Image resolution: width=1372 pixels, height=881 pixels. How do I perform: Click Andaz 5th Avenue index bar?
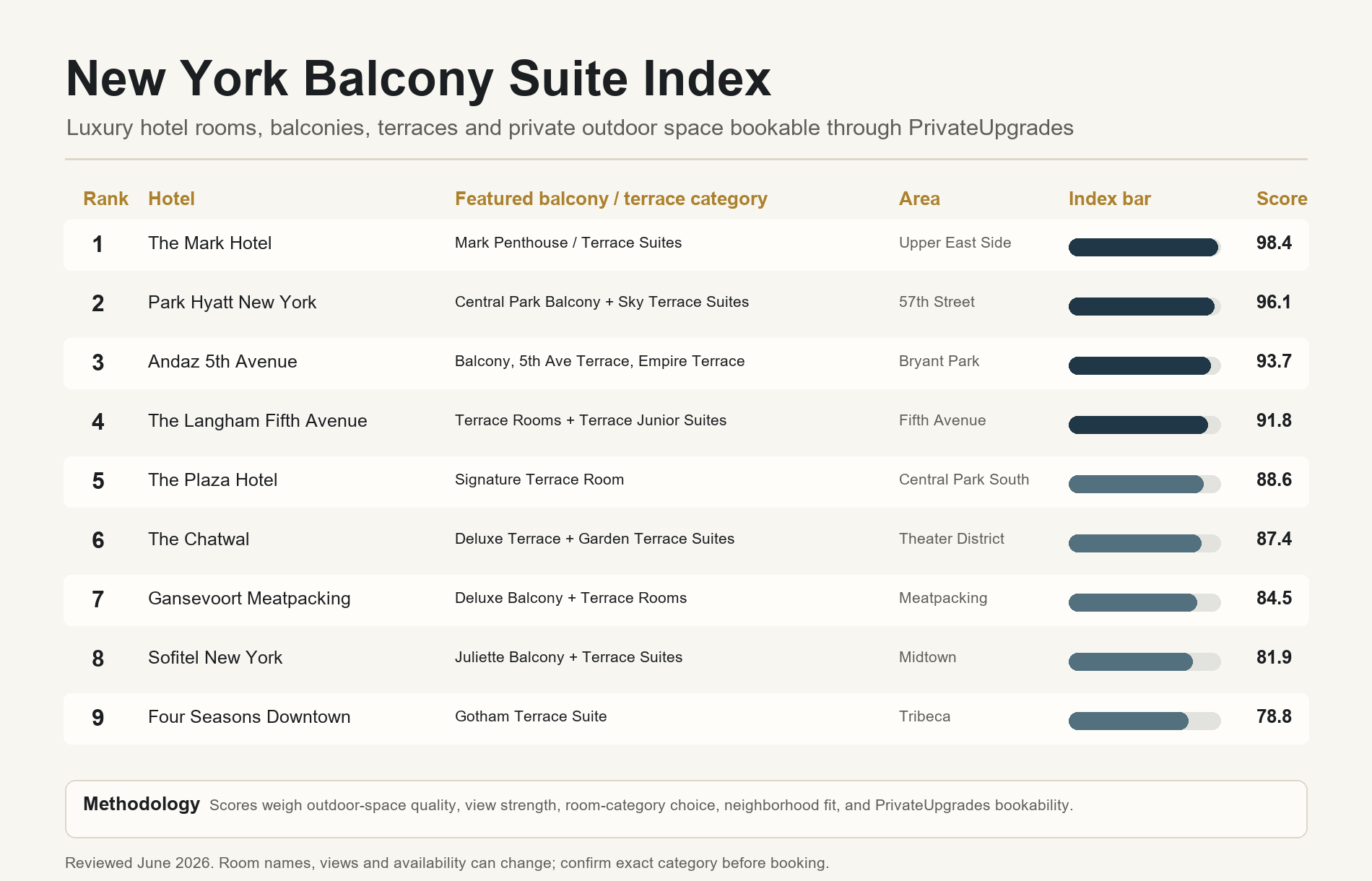pos(1145,366)
